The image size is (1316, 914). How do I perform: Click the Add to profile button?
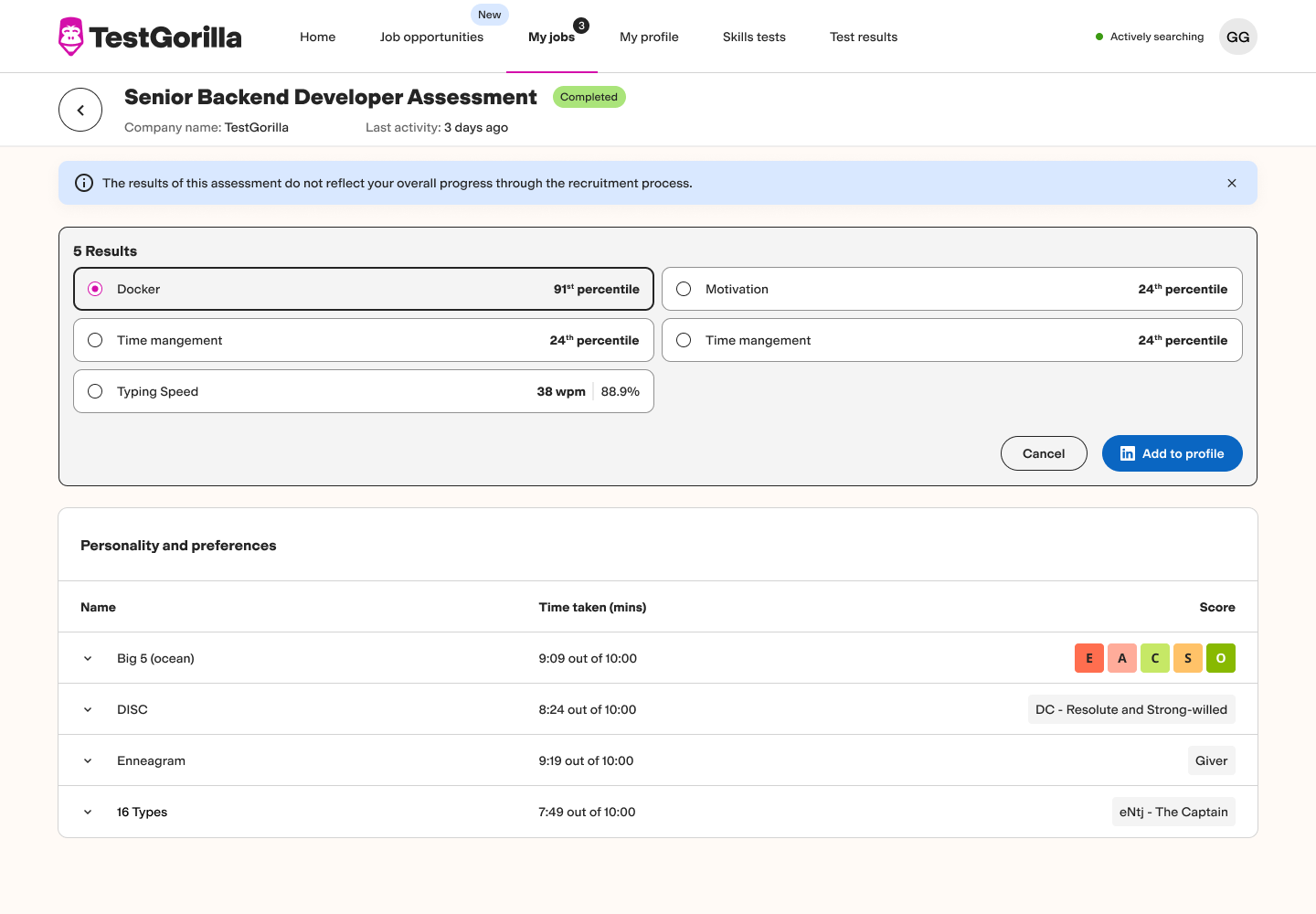click(x=1172, y=453)
